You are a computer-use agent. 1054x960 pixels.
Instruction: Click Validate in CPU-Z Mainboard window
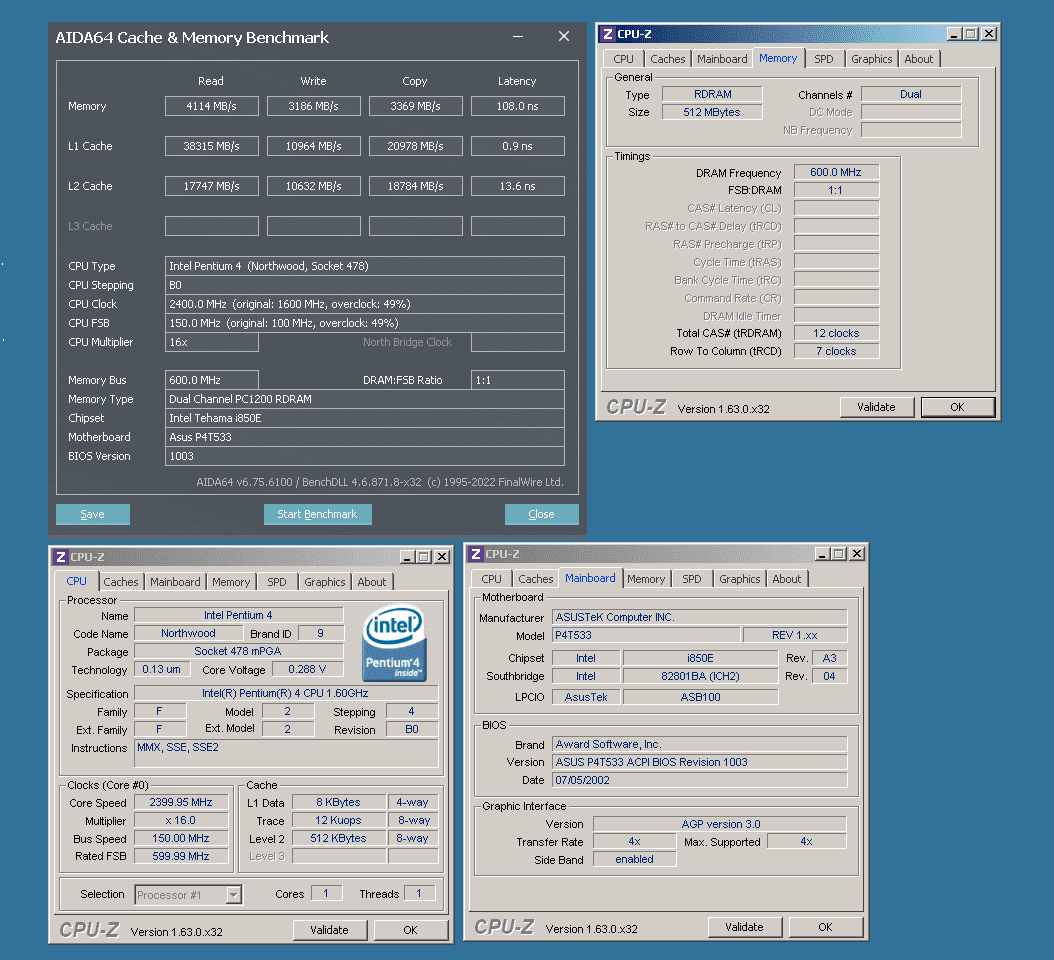pyautogui.click(x=745, y=928)
